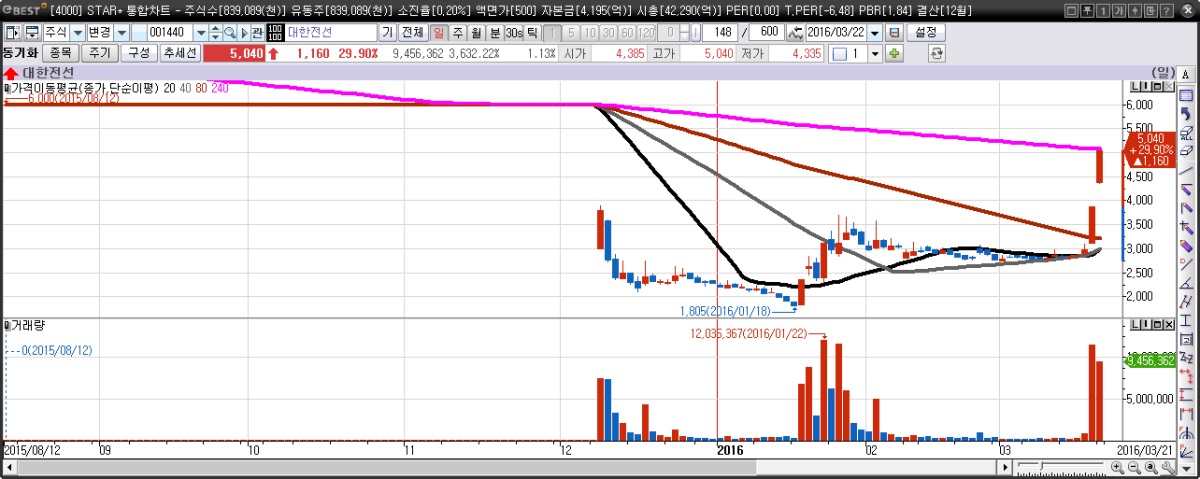The width and height of the screenshot is (1200, 479).
Task: Select the Zz tool in sidebar
Action: coord(1186,358)
